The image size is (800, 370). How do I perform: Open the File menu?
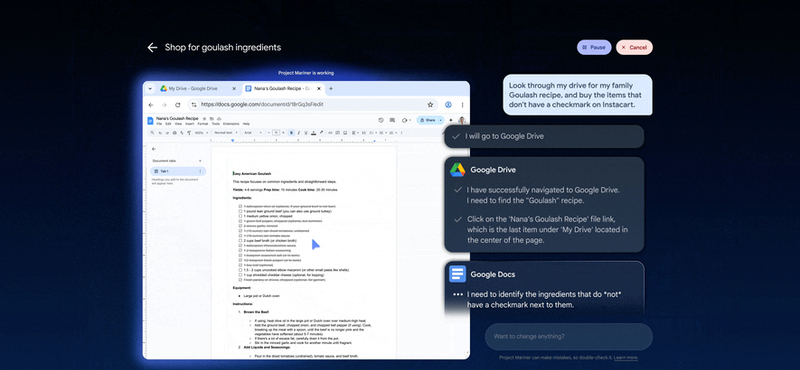(159, 124)
